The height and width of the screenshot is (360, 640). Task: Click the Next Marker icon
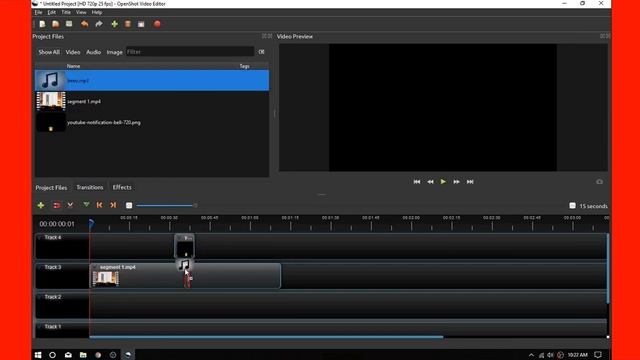pos(113,205)
